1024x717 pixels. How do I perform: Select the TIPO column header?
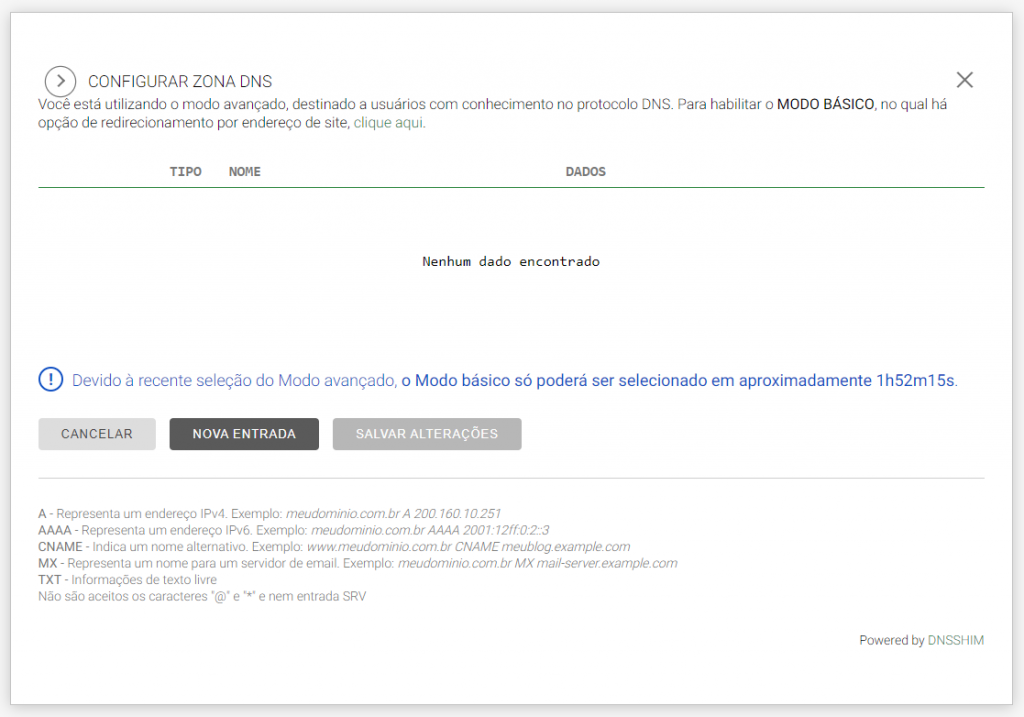point(185,171)
